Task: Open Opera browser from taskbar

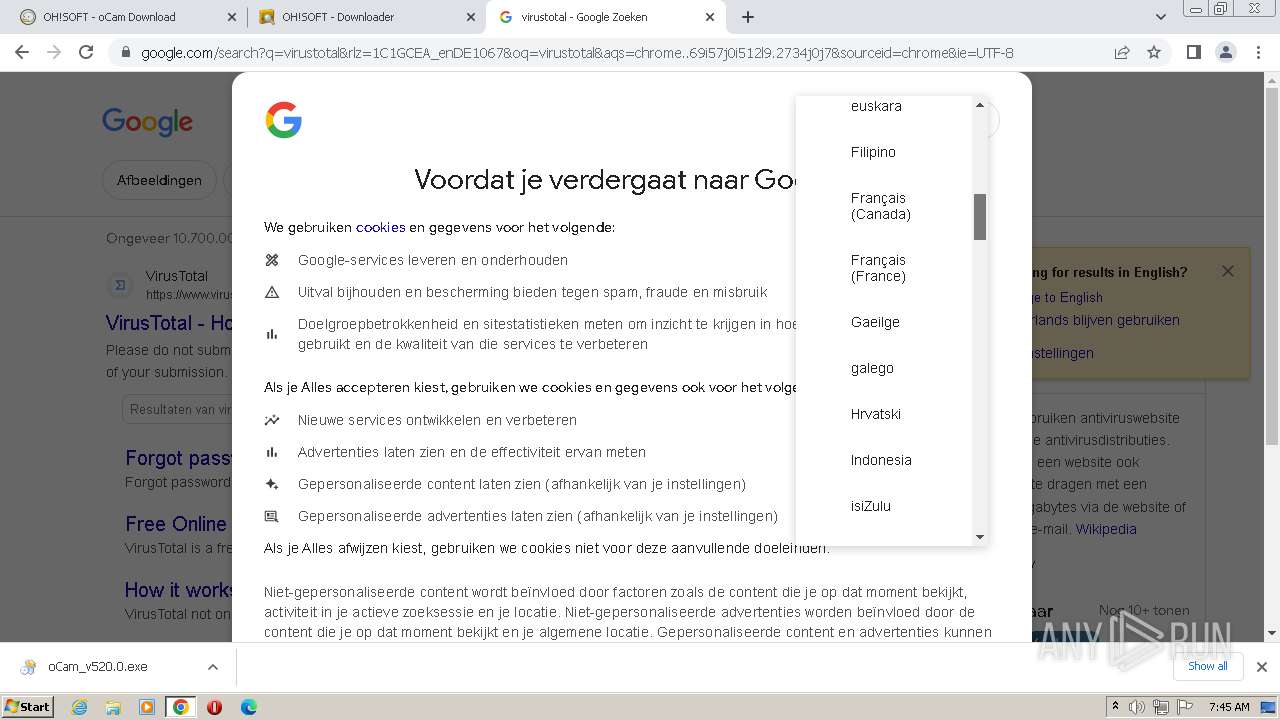Action: 214,707
